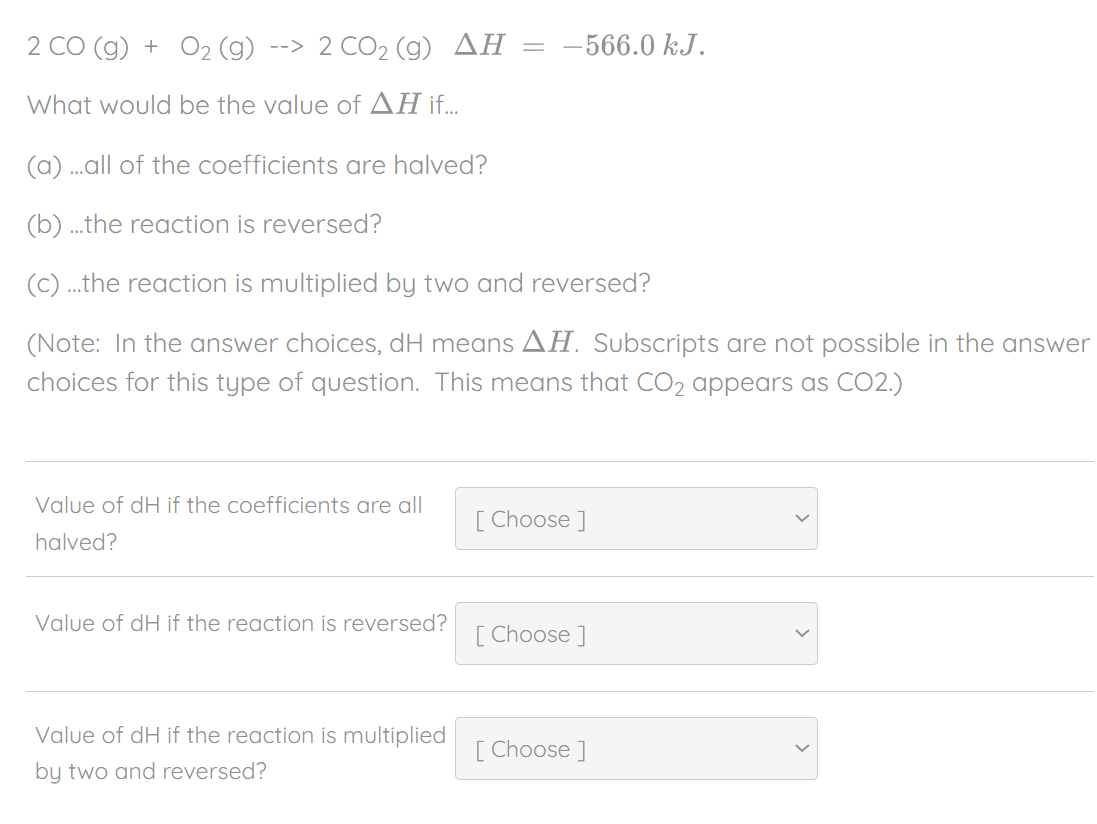Select the first [ Choose ] placeholder text

click(529, 518)
